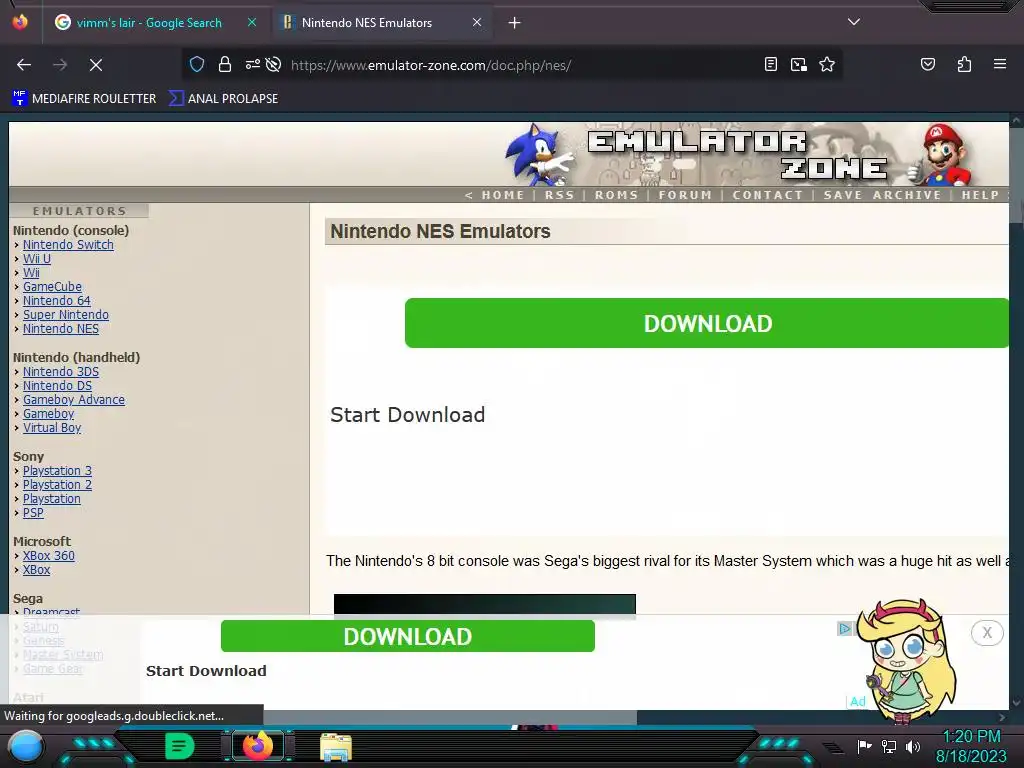Open the Nintendo 64 emulators link
Viewport: 1024px width, 768px height.
coord(57,300)
